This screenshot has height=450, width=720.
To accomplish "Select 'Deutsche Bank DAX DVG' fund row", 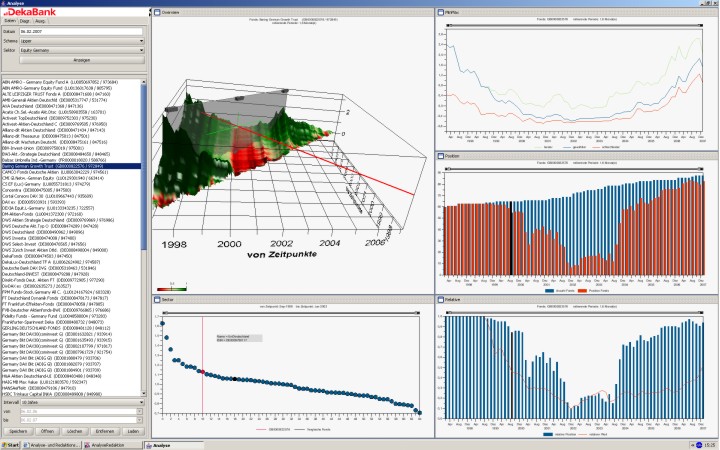I will pos(72,268).
